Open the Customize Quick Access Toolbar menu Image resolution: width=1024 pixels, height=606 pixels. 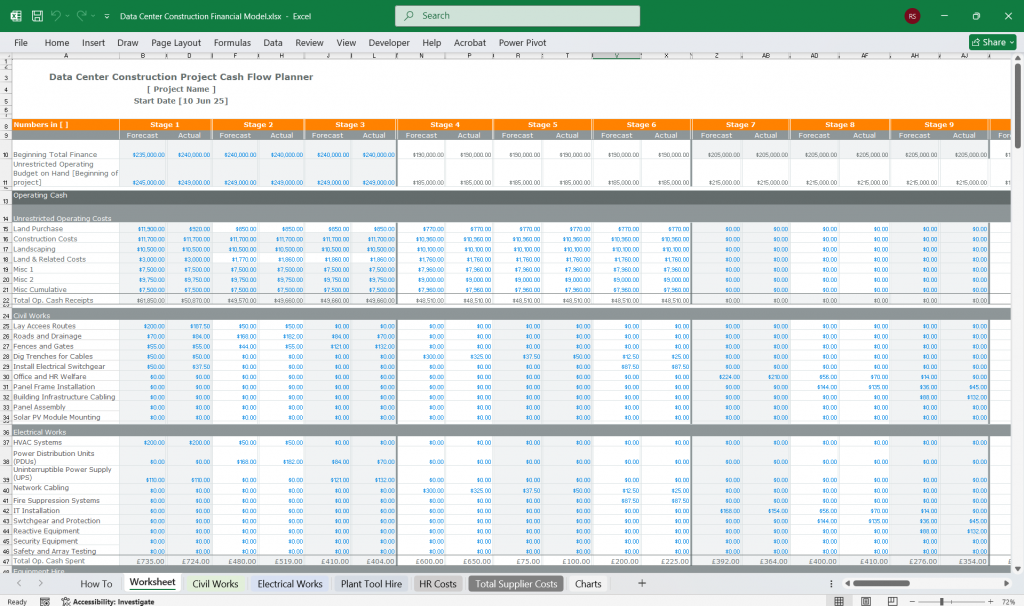coord(106,15)
